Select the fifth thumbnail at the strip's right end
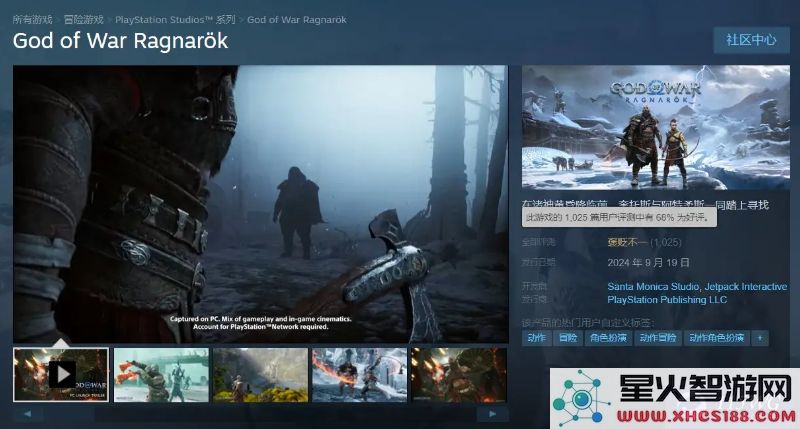The height and width of the screenshot is (429, 800). pyautogui.click(x=459, y=375)
